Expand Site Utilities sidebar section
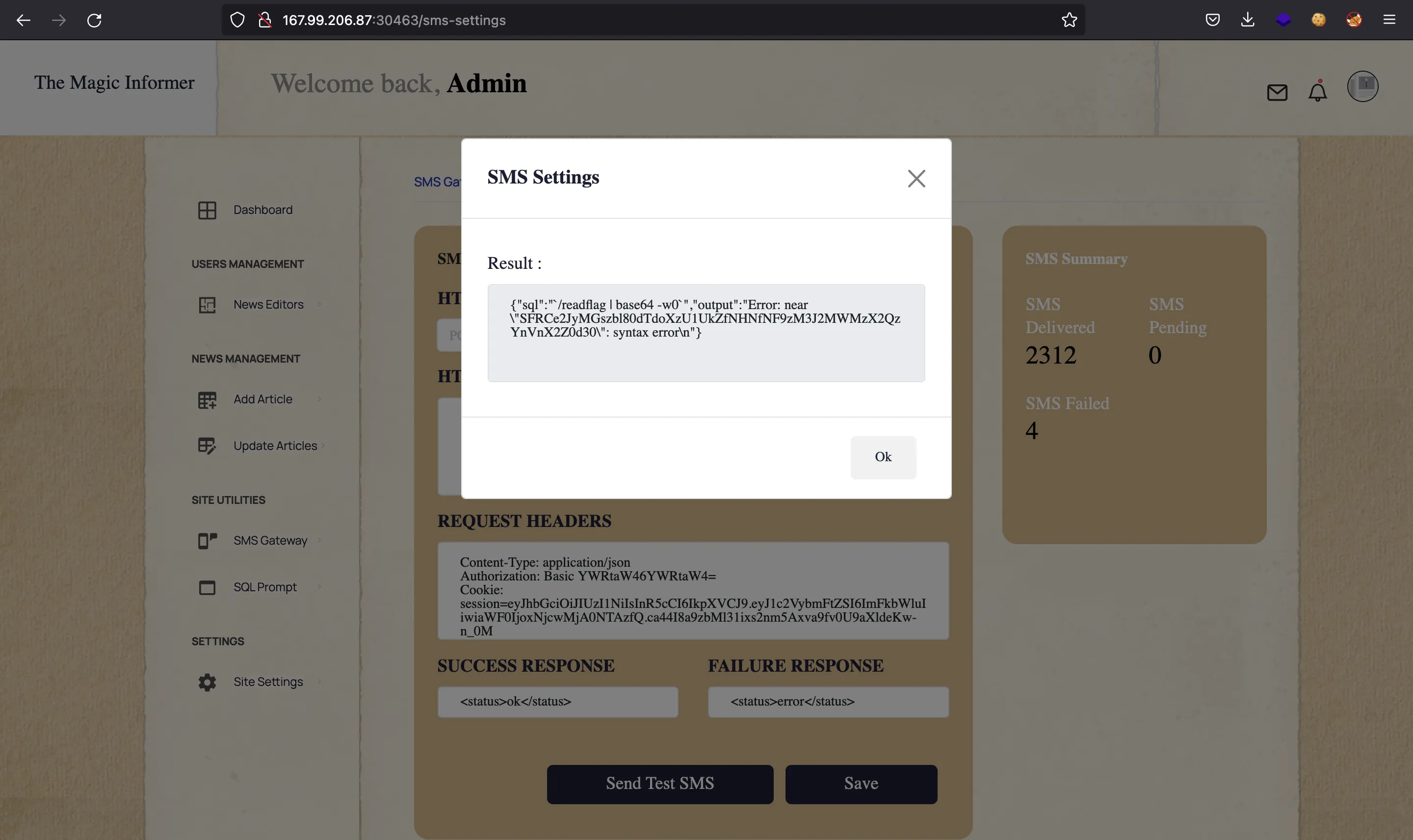 pos(229,500)
